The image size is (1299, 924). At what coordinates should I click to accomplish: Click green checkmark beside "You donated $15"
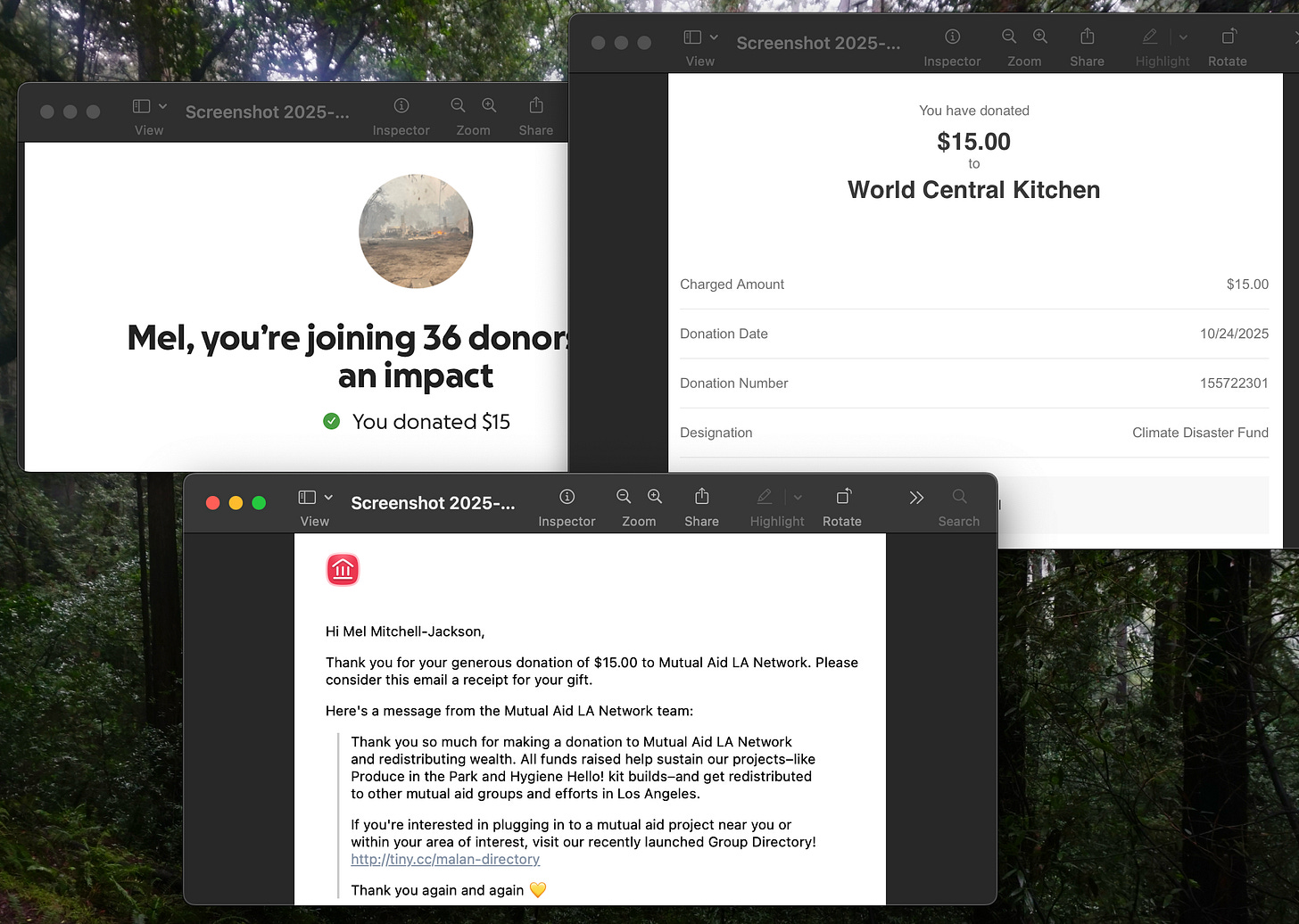click(331, 421)
